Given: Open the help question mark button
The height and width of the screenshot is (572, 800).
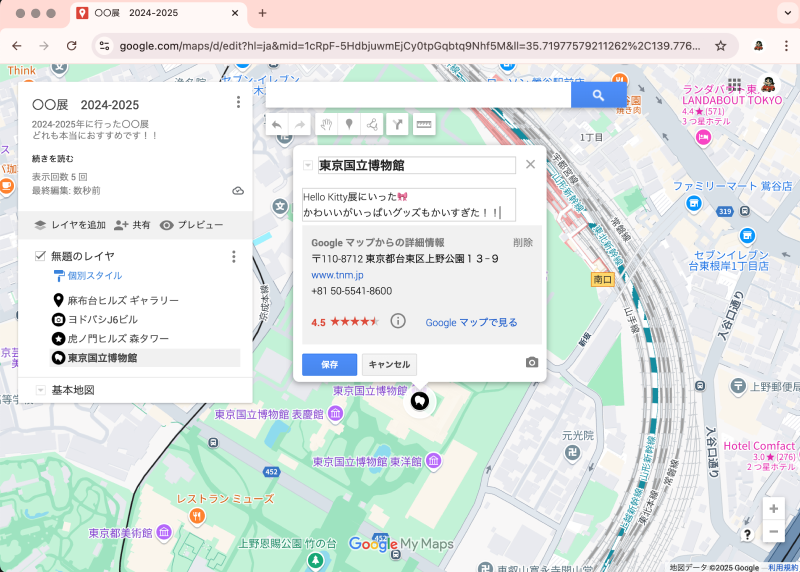Looking at the screenshot, I should tap(747, 534).
